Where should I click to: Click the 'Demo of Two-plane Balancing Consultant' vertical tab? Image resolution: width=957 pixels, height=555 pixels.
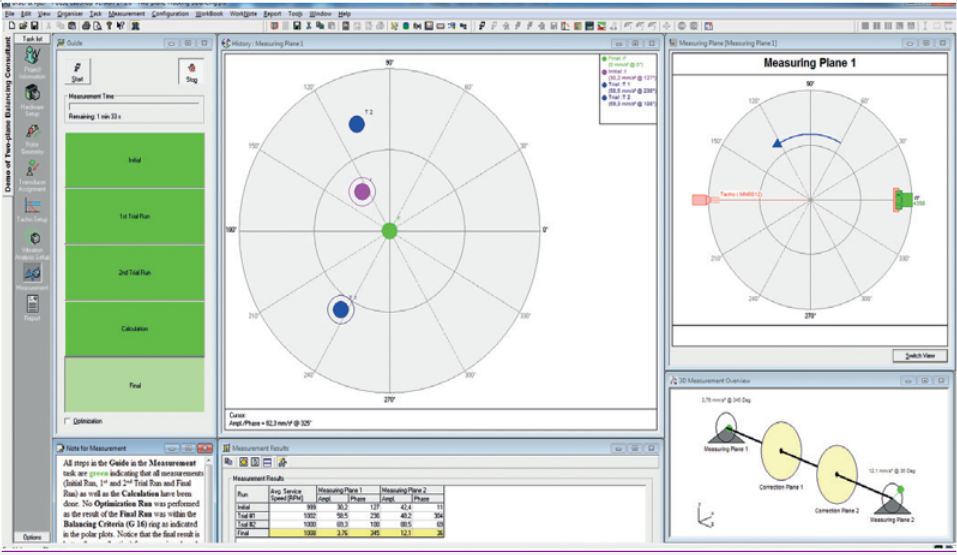pos(7,114)
